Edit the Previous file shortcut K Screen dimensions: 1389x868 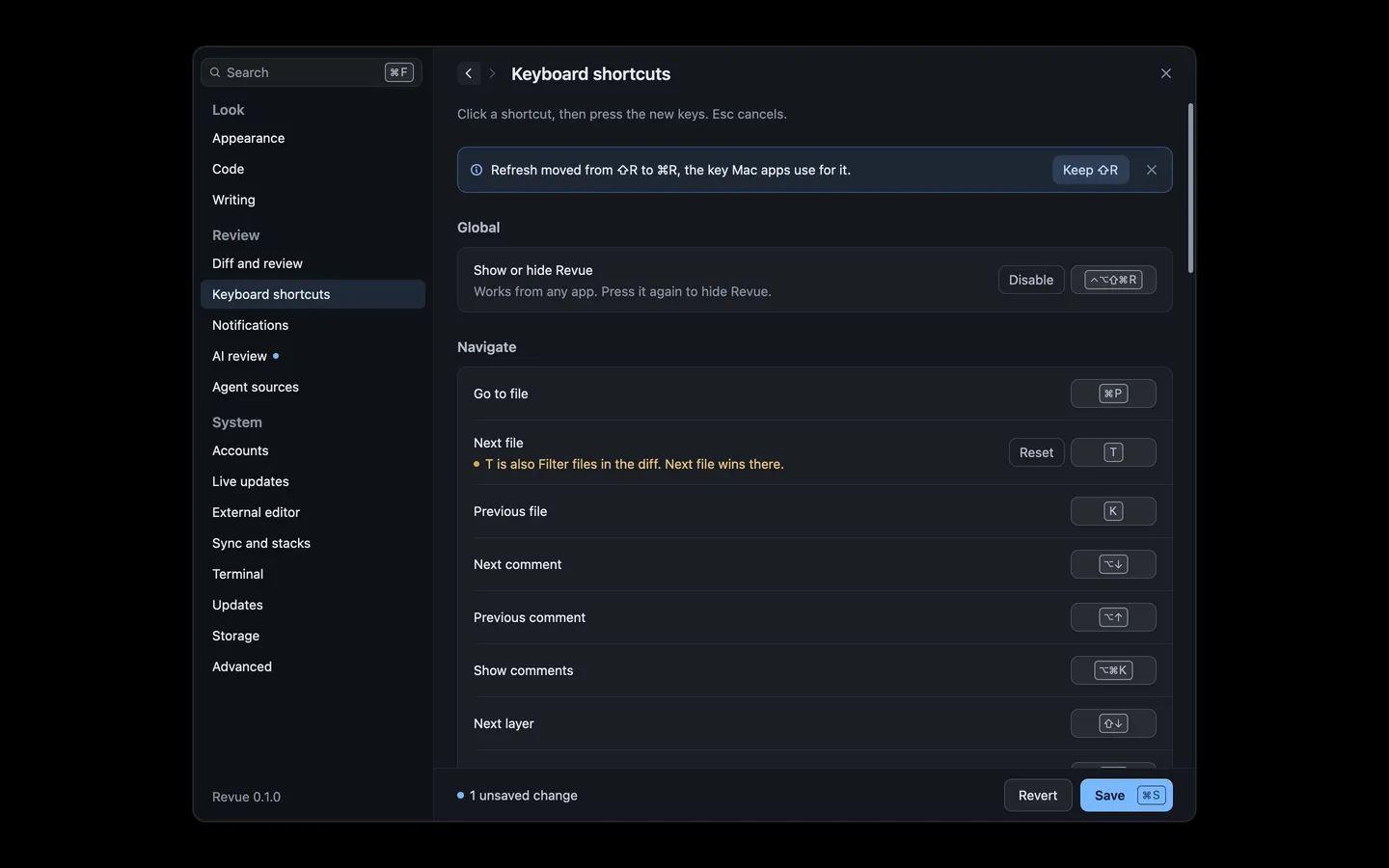[1113, 511]
